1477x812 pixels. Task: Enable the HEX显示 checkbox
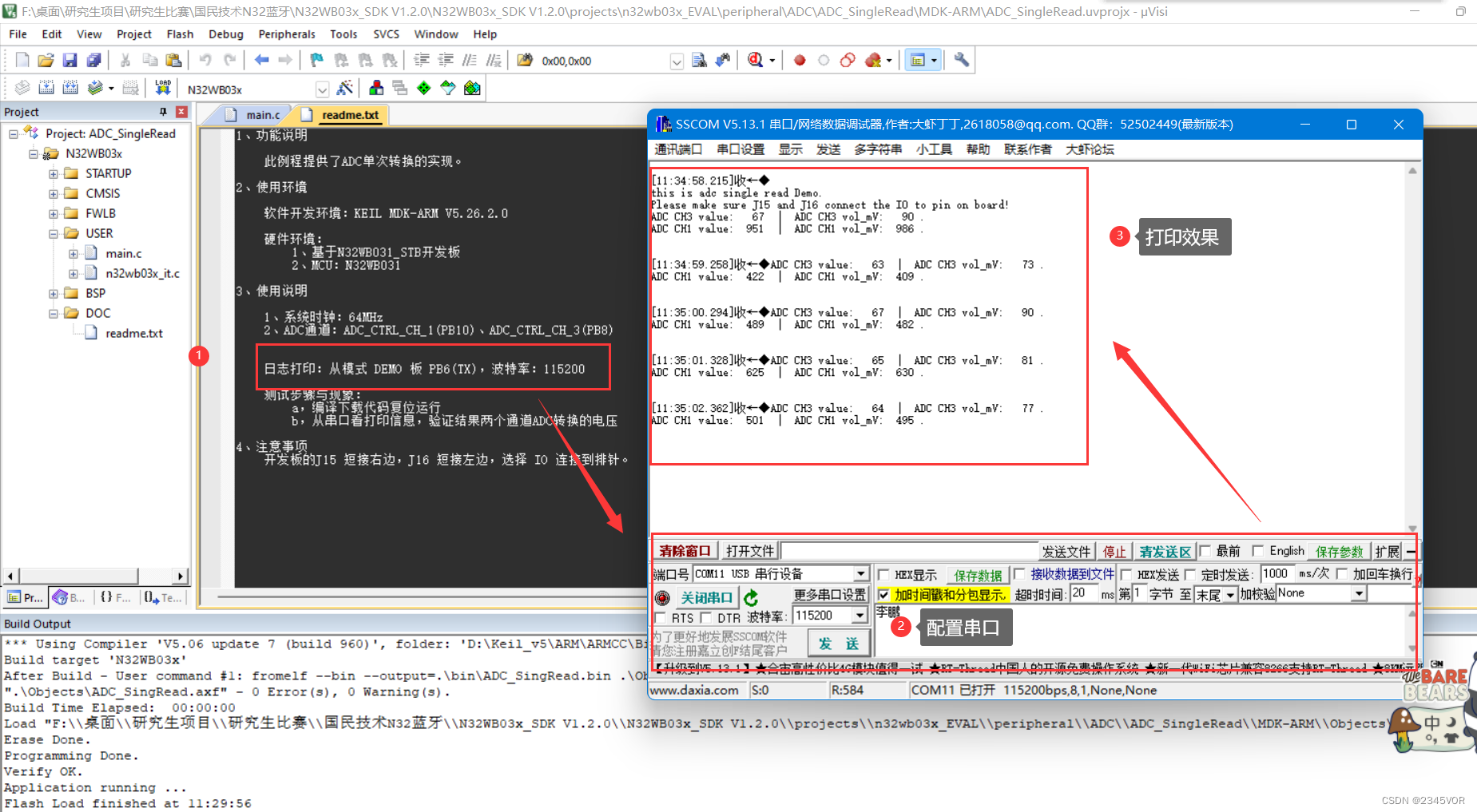pyautogui.click(x=884, y=574)
